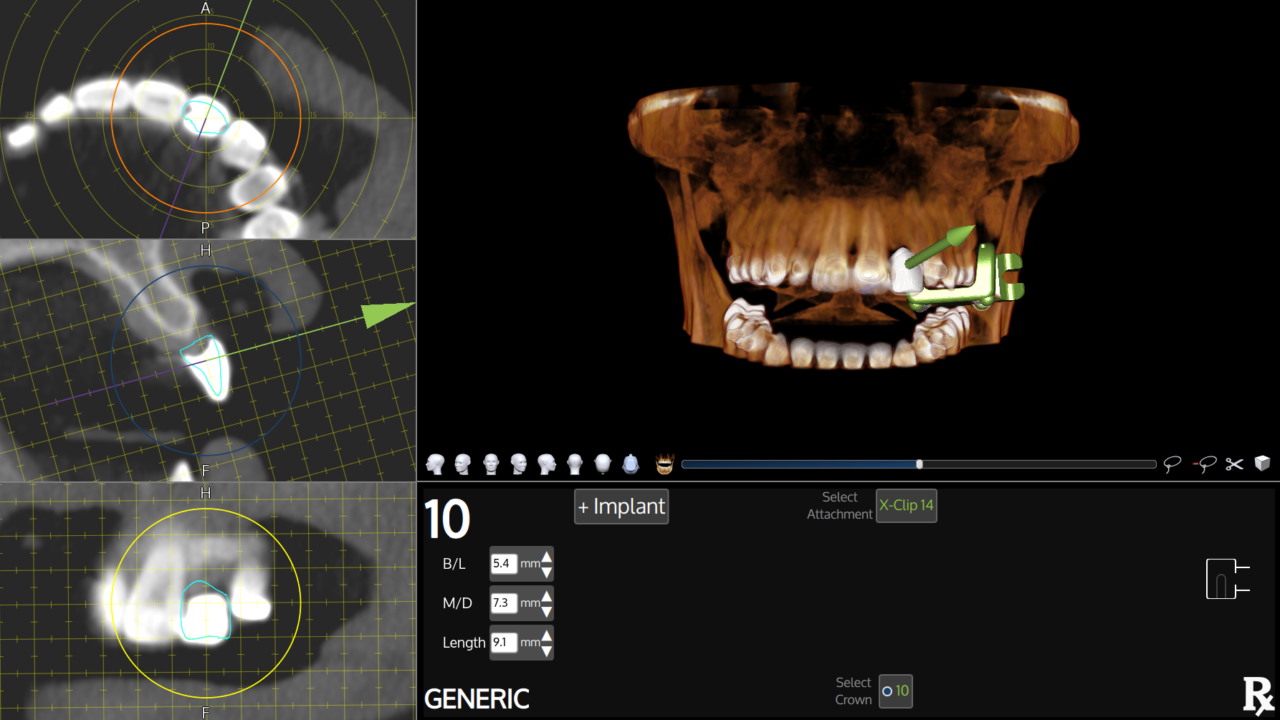Increase the M/D value with the up stepper
This screenshot has height=720, width=1280.
[x=548, y=597]
